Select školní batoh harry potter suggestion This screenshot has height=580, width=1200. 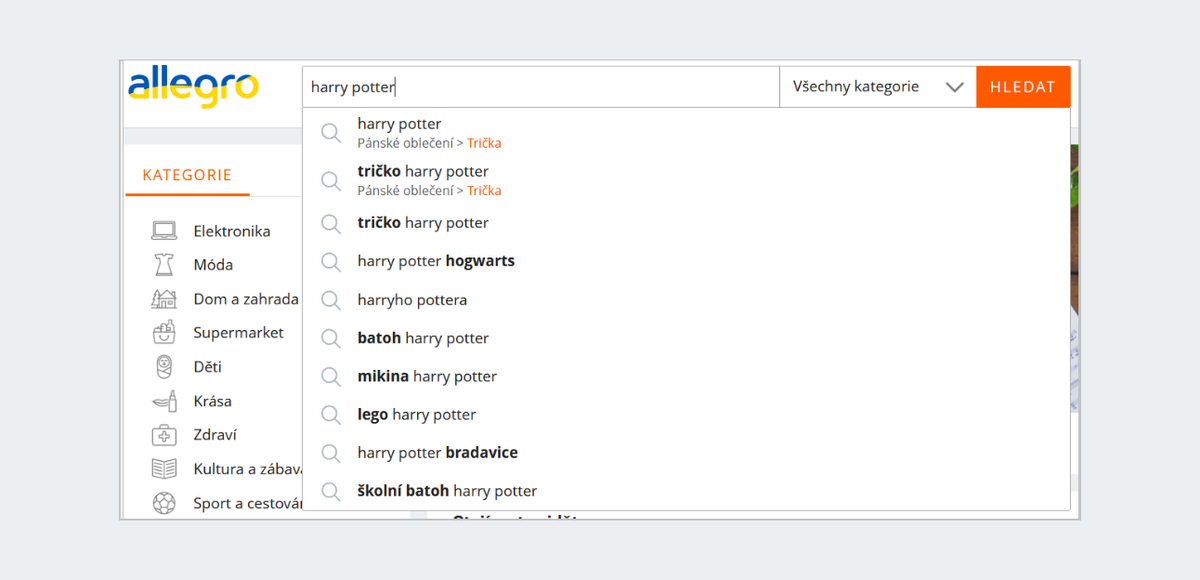[686, 491]
